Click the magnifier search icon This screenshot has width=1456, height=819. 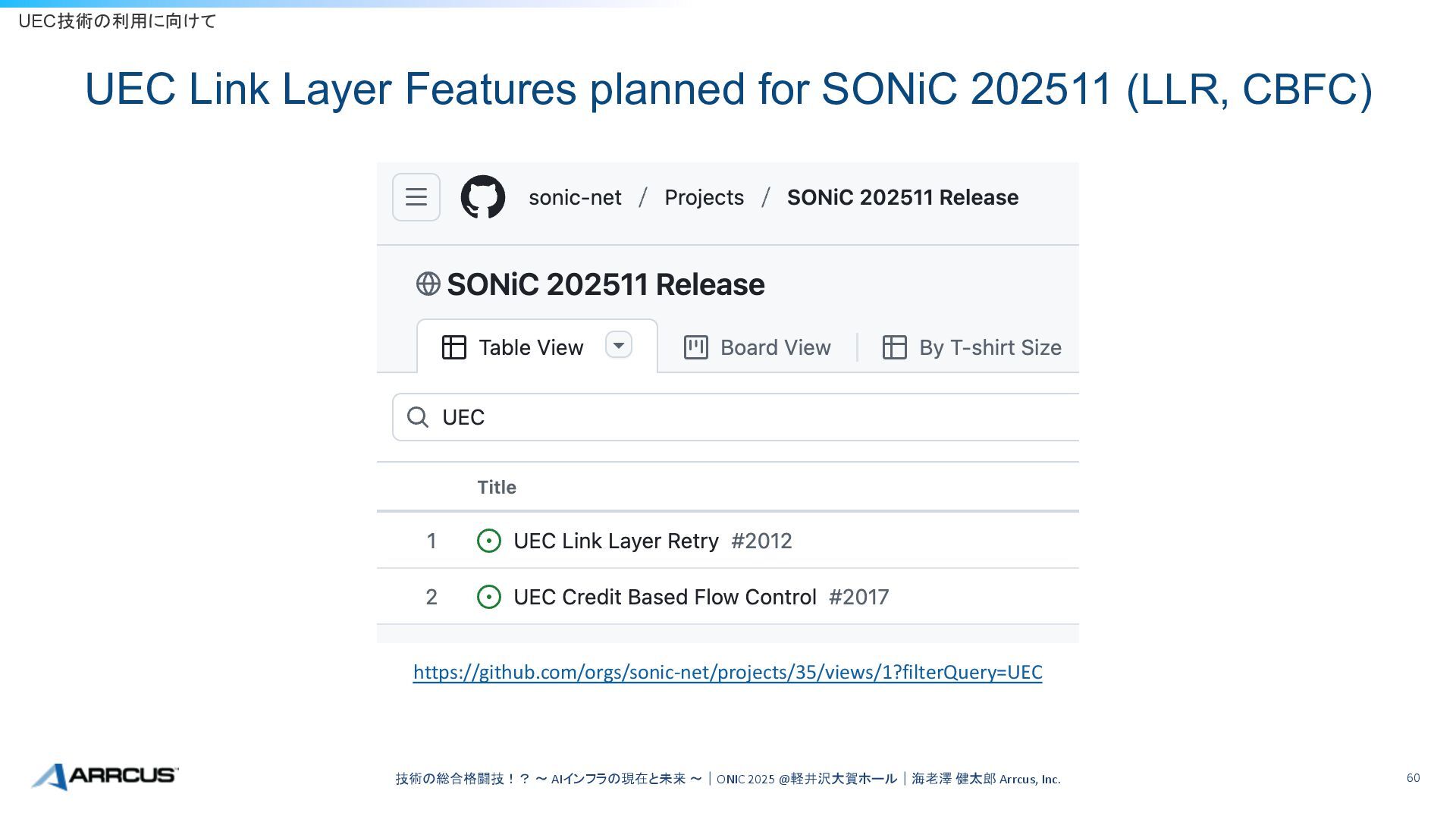pos(418,417)
